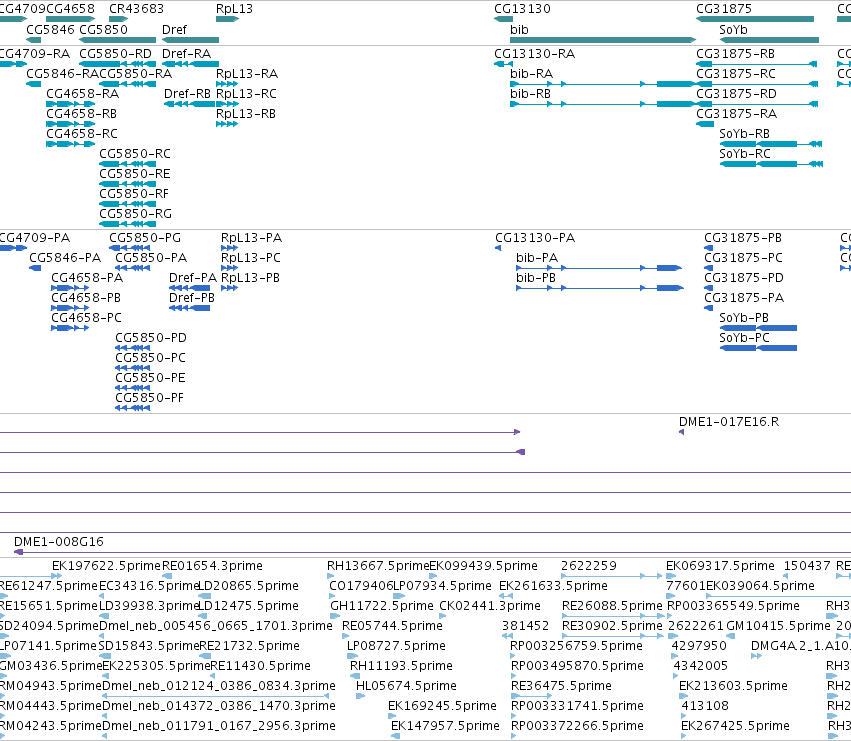Click feature 2622259 label
This screenshot has width=851, height=741.
pyautogui.click(x=589, y=566)
